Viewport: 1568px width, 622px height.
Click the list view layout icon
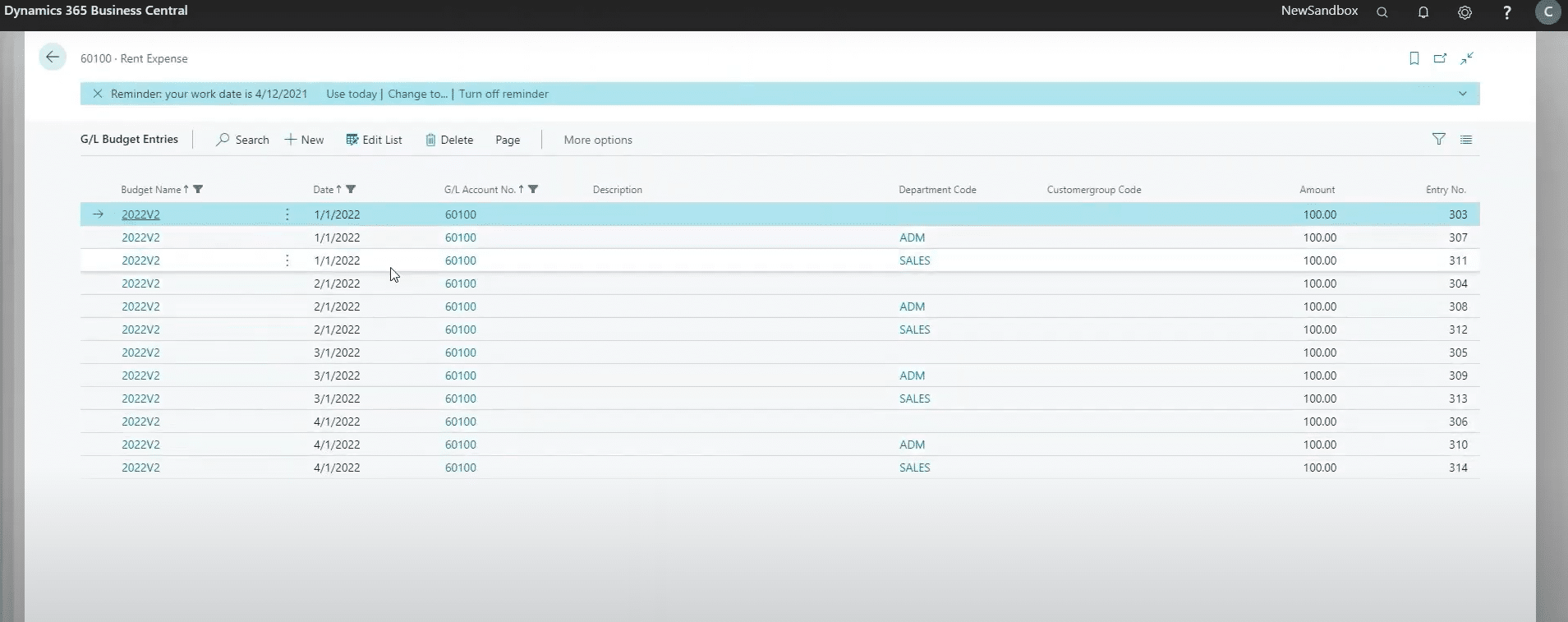(1466, 140)
